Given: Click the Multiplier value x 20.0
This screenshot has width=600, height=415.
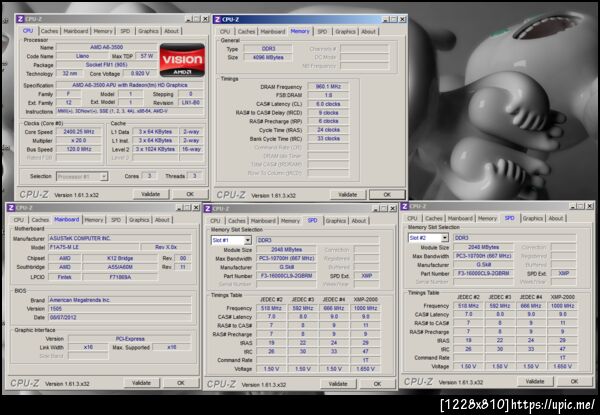Looking at the screenshot, I should coord(79,140).
